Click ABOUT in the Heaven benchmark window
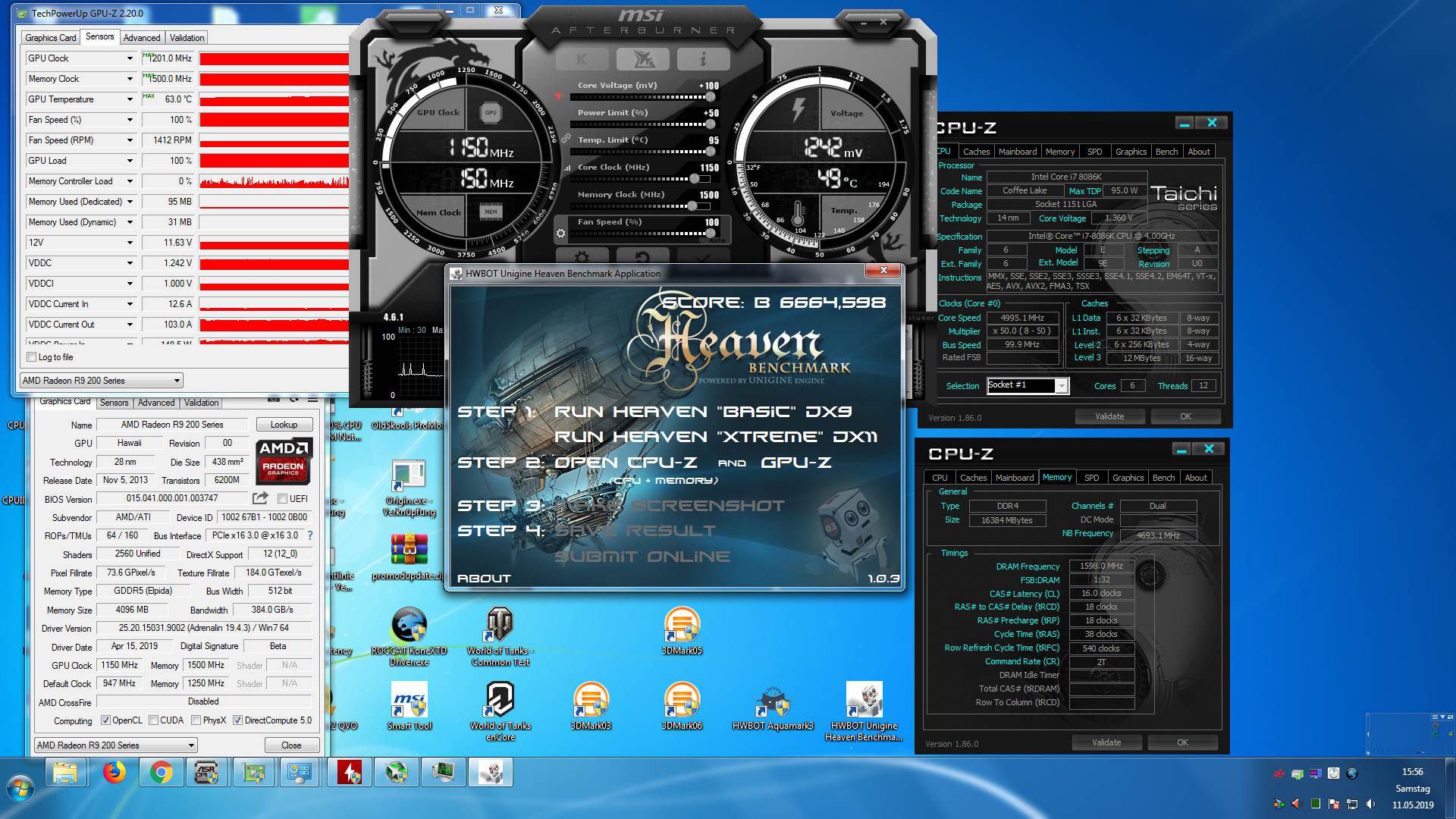 coord(484,579)
